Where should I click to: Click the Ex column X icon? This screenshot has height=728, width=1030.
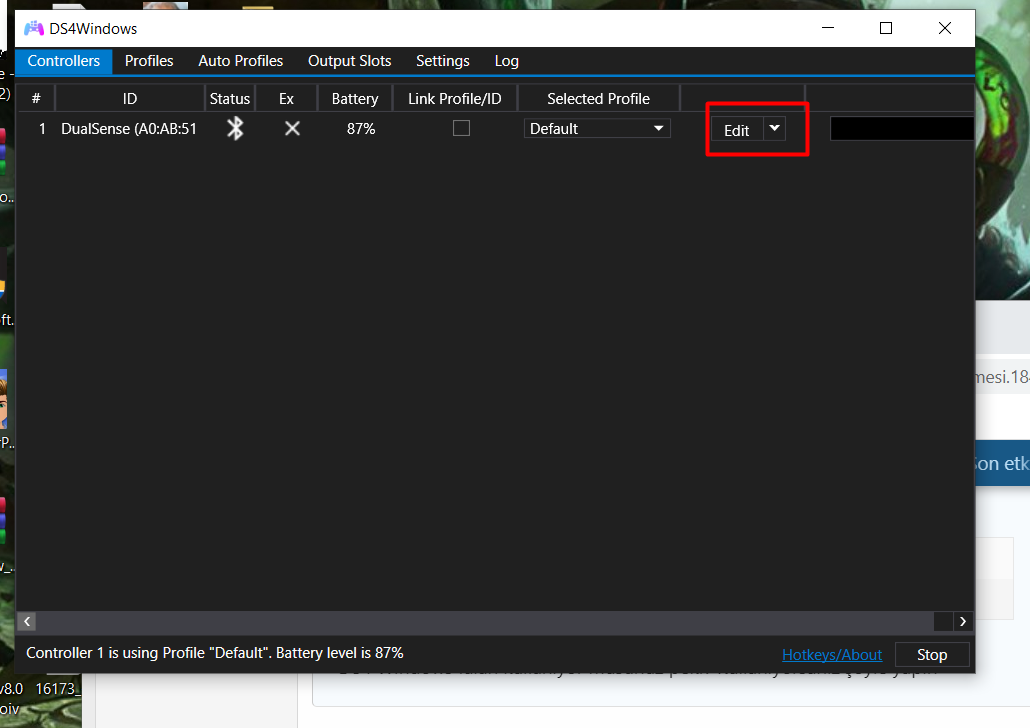pyautogui.click(x=292, y=128)
